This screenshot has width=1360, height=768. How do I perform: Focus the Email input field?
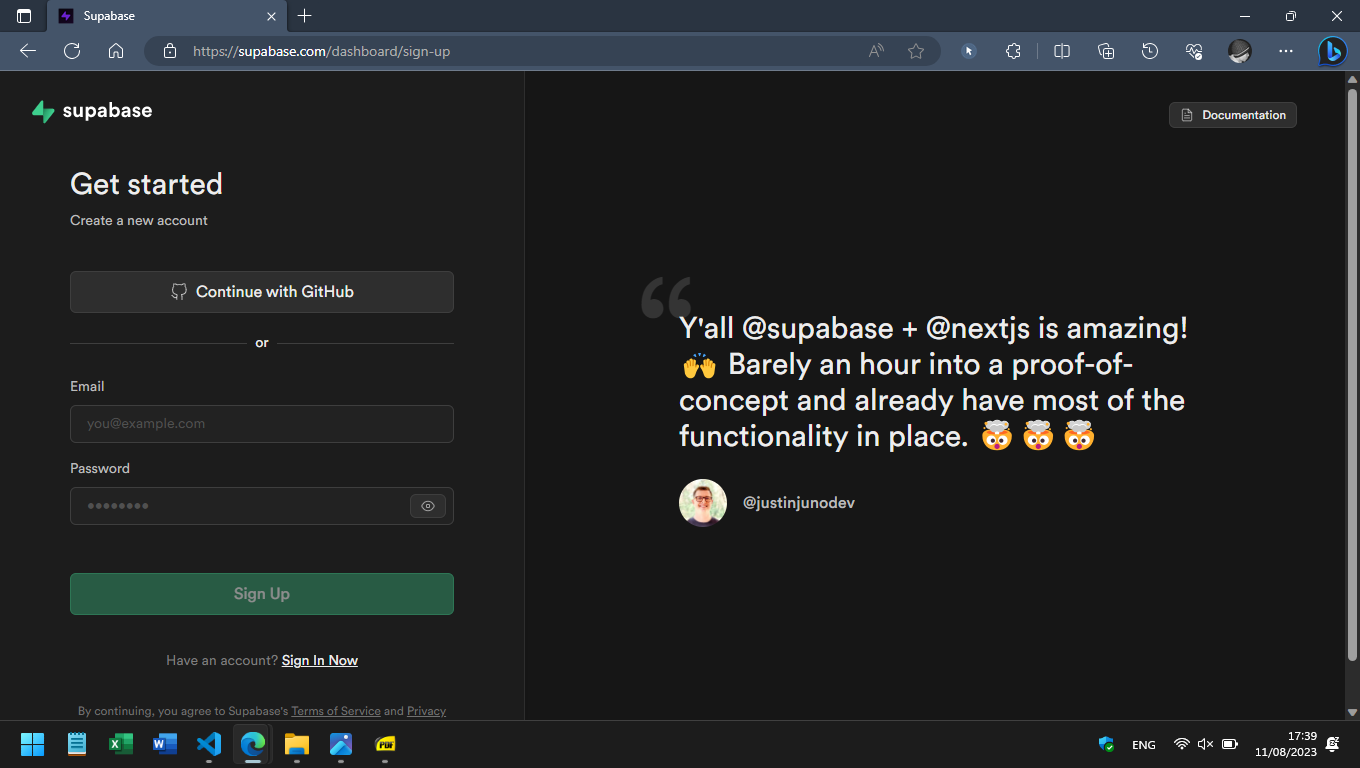262,424
